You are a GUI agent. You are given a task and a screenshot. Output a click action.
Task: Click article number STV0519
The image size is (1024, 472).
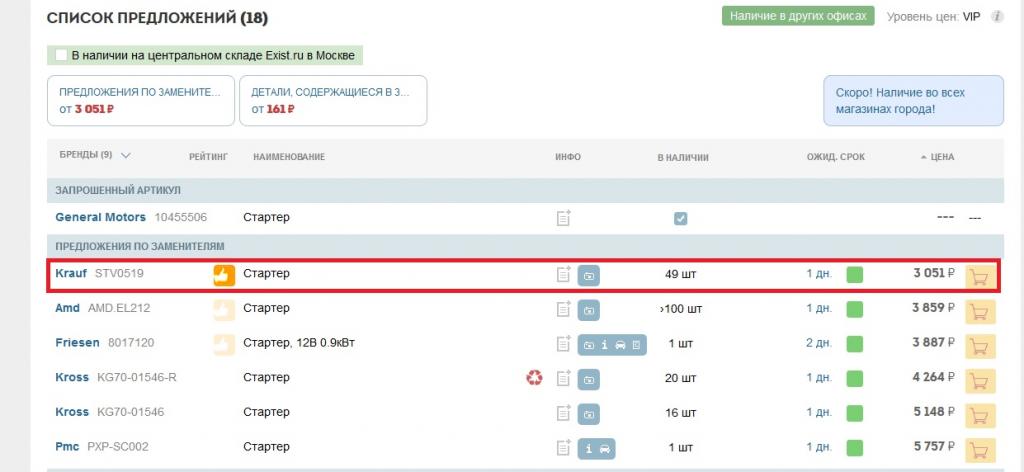point(119,274)
